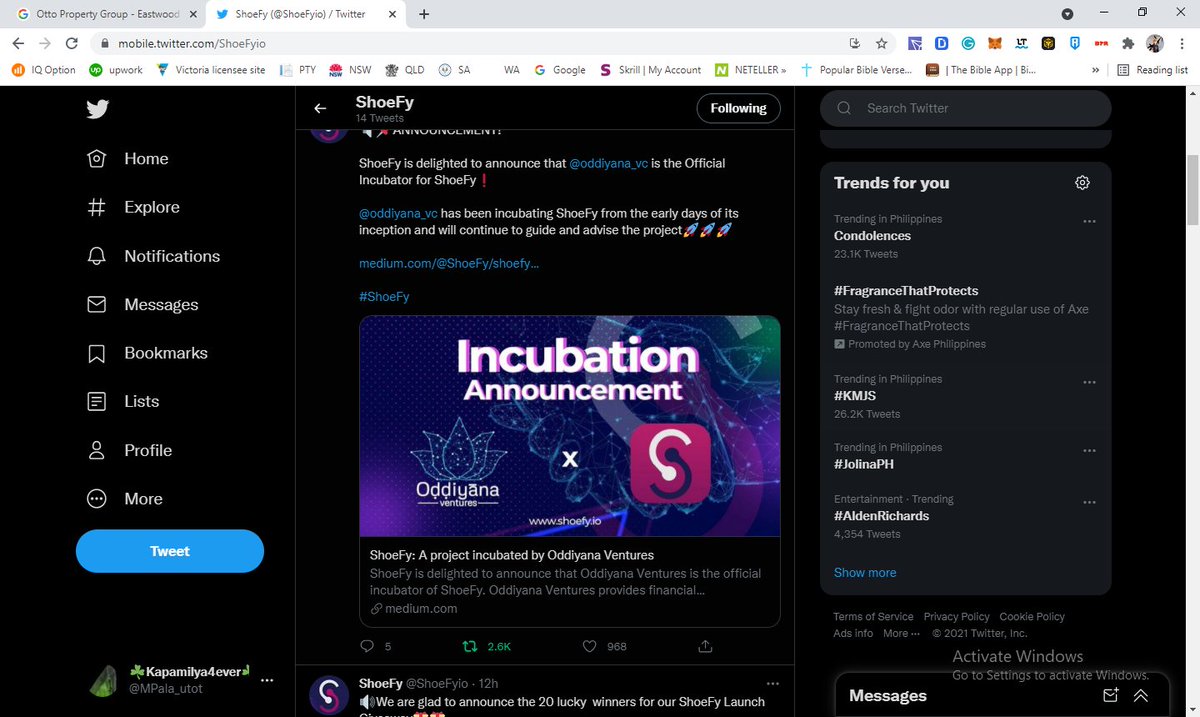Click the Twitter bird logo

(97, 110)
